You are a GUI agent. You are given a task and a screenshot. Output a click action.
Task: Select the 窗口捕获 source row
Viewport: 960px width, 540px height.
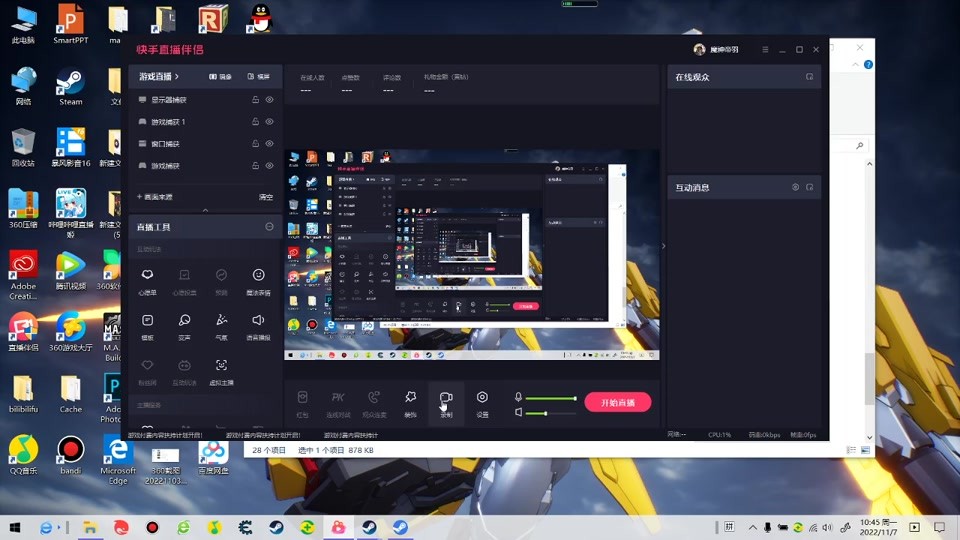[205, 143]
